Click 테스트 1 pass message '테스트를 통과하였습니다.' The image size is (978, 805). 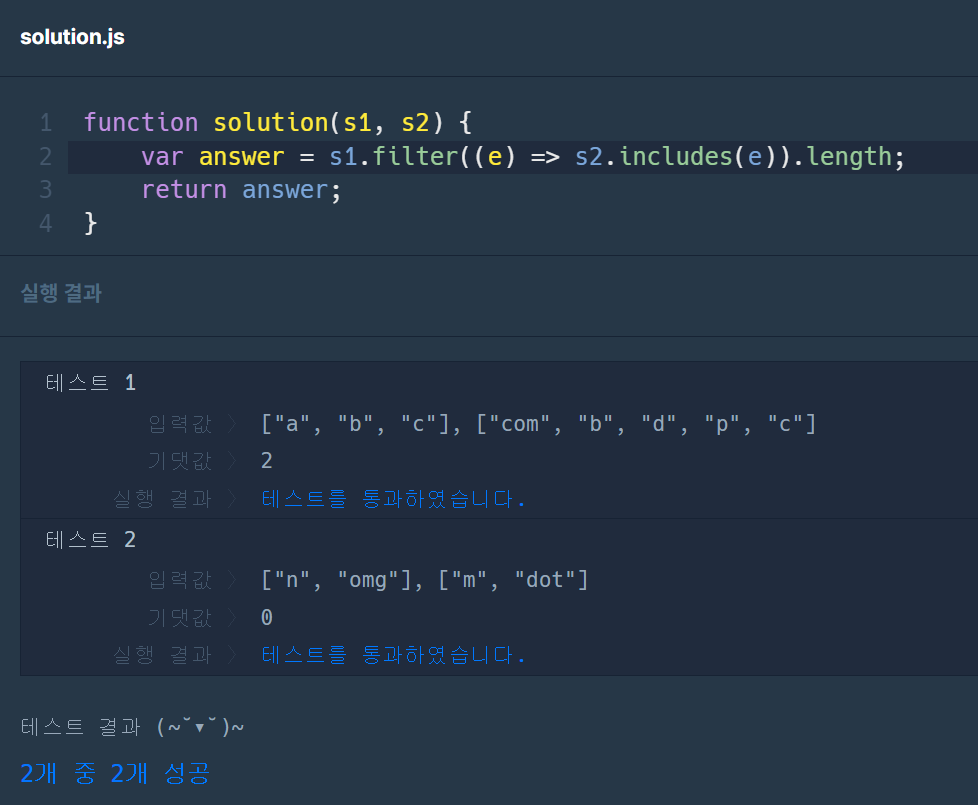point(394,499)
